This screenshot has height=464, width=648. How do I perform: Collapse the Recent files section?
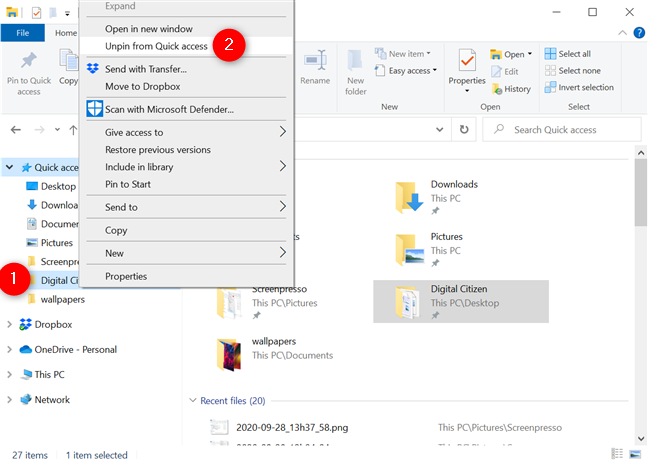pos(193,400)
